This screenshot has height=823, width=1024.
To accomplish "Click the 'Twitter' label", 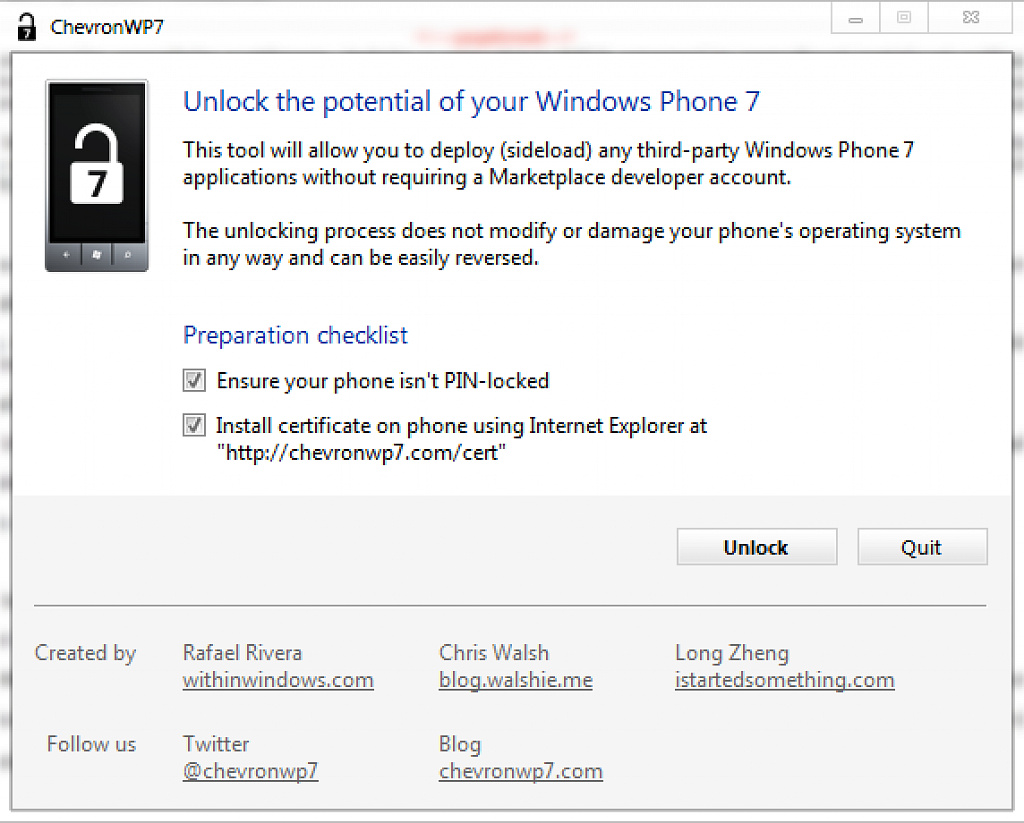I will click(x=216, y=744).
